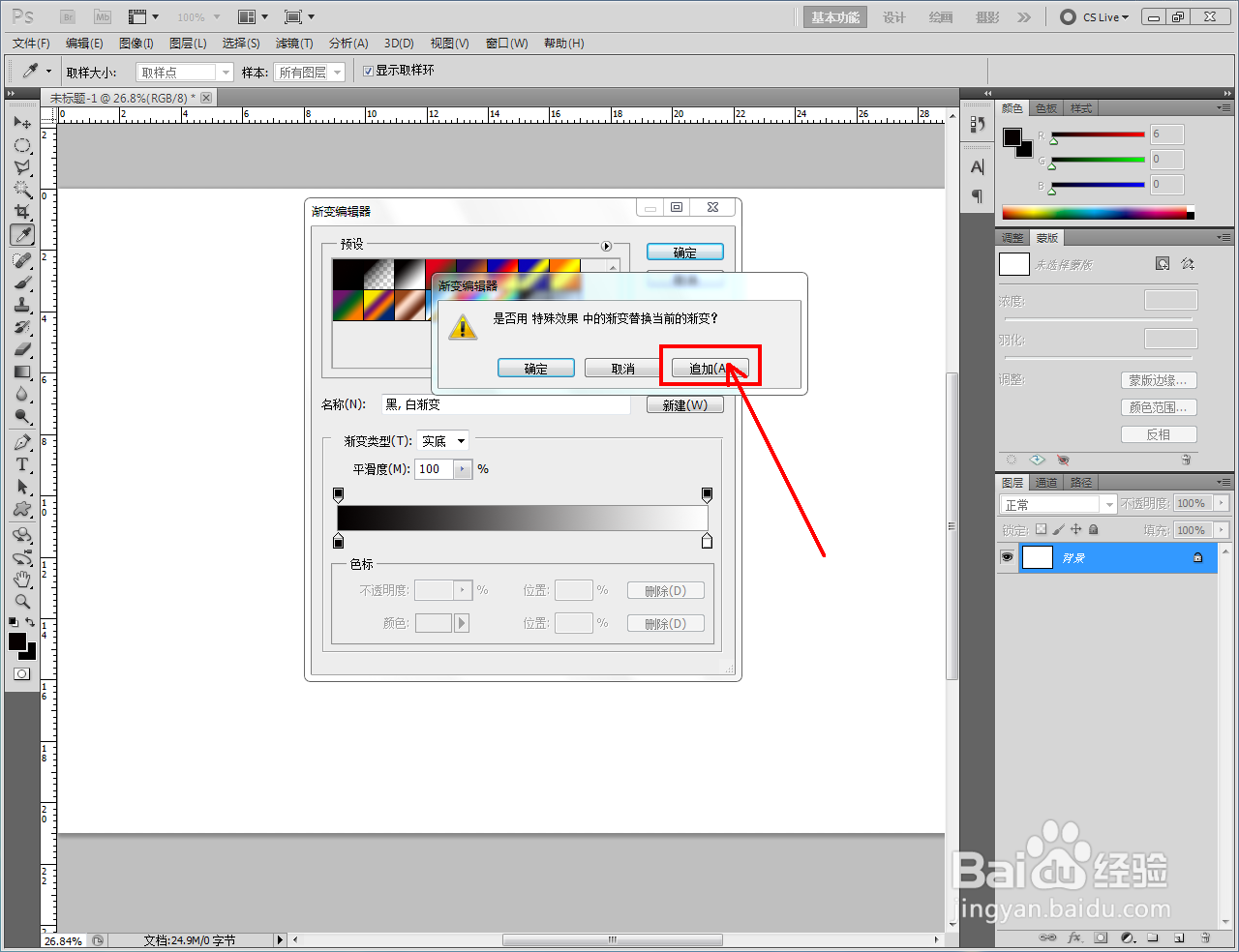Add pixel mask in Masks panel
The image size is (1239, 952).
click(x=1163, y=263)
